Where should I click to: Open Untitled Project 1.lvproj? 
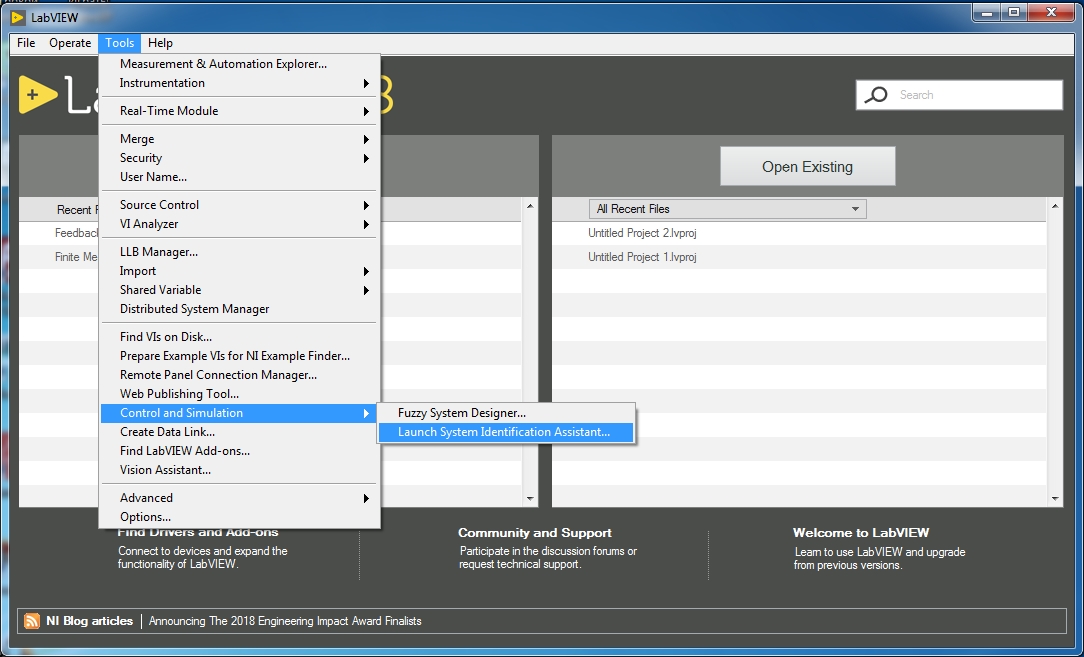click(642, 257)
